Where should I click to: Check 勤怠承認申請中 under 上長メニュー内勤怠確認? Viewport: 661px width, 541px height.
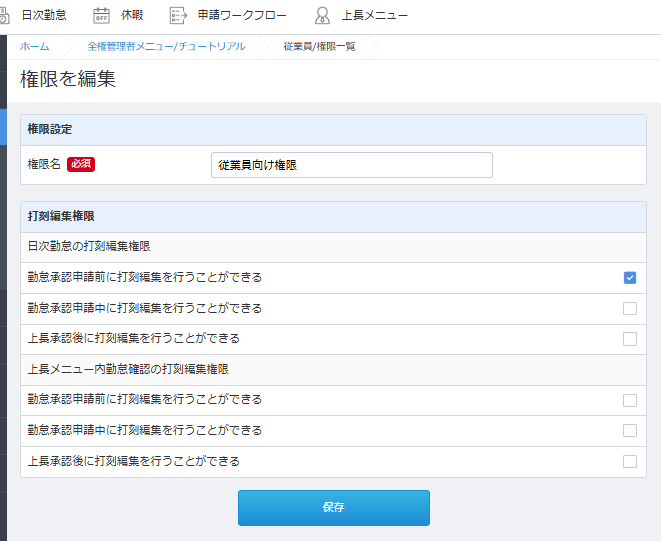tap(630, 431)
